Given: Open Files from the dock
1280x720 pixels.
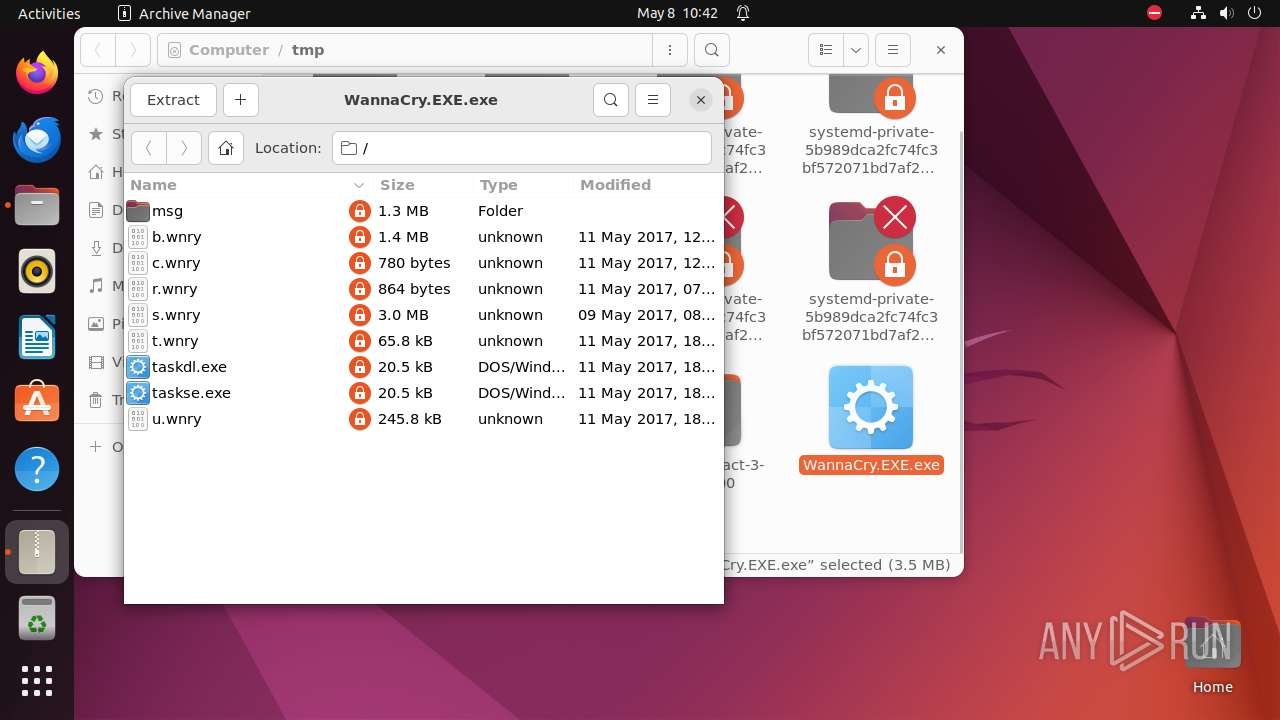Looking at the screenshot, I should tap(37, 205).
